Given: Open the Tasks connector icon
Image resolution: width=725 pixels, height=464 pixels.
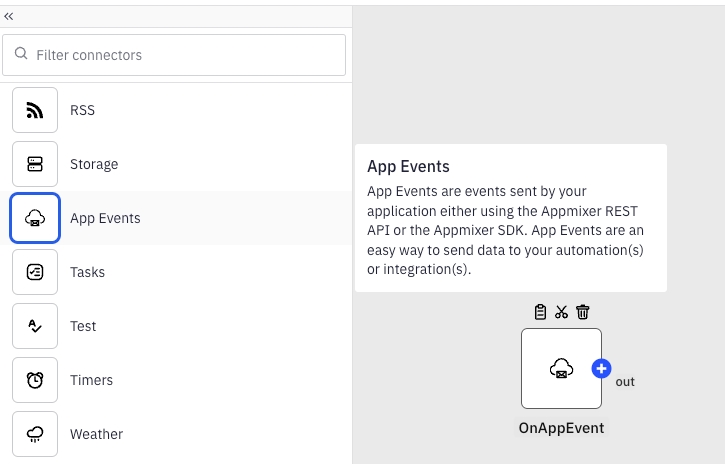Looking at the screenshot, I should point(35,272).
